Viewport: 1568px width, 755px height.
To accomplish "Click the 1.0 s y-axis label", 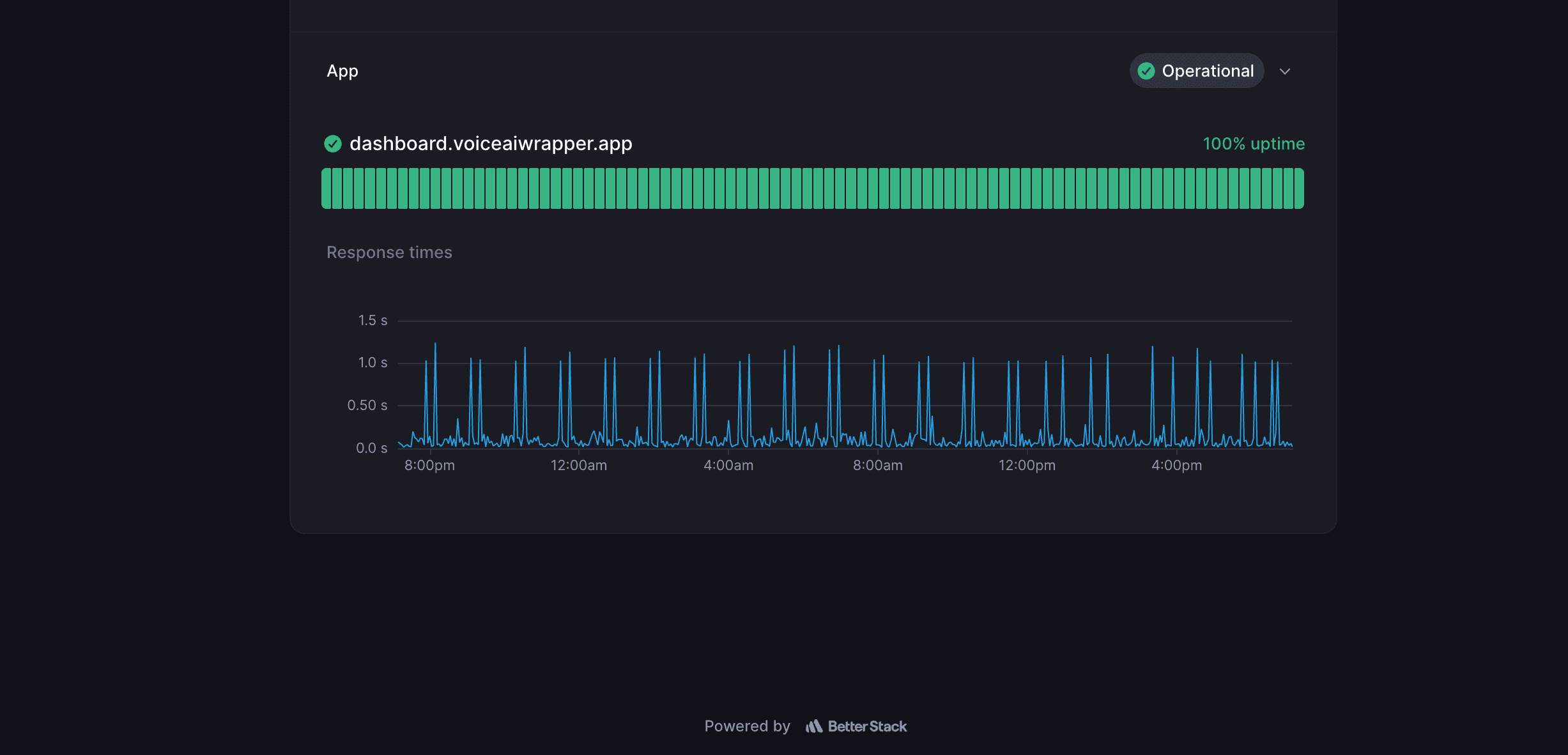I will pos(373,363).
